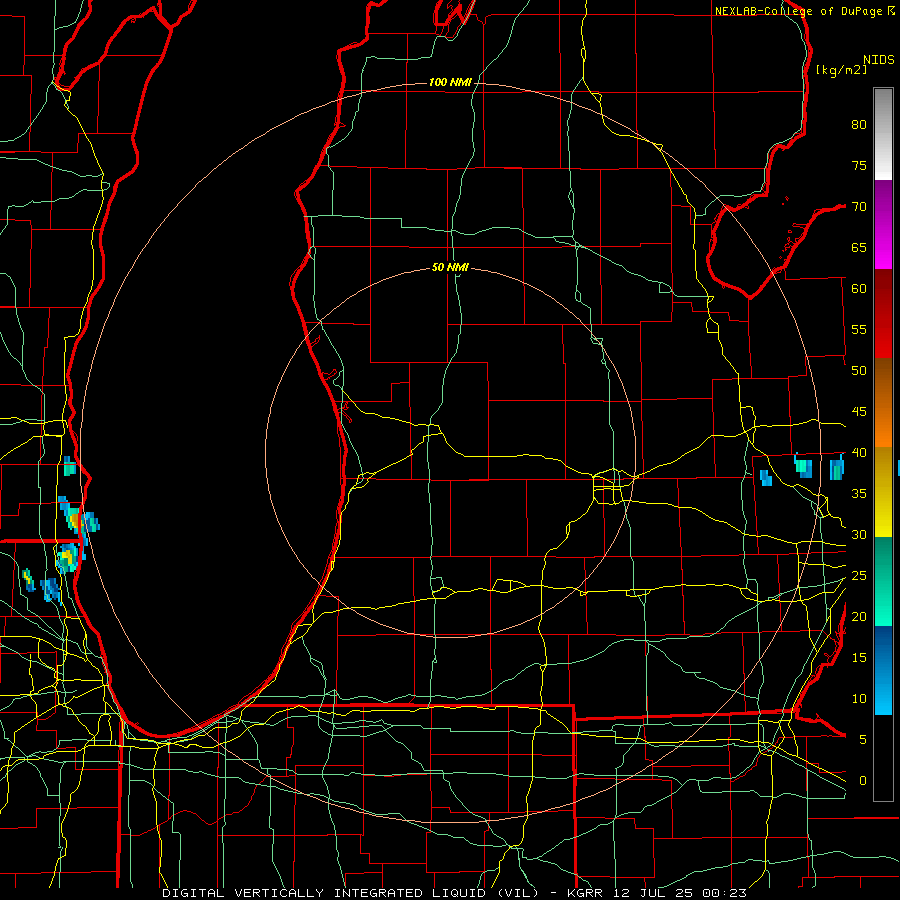Click the 15 value on the color scale
Screen dimensions: 900x900
[859, 658]
